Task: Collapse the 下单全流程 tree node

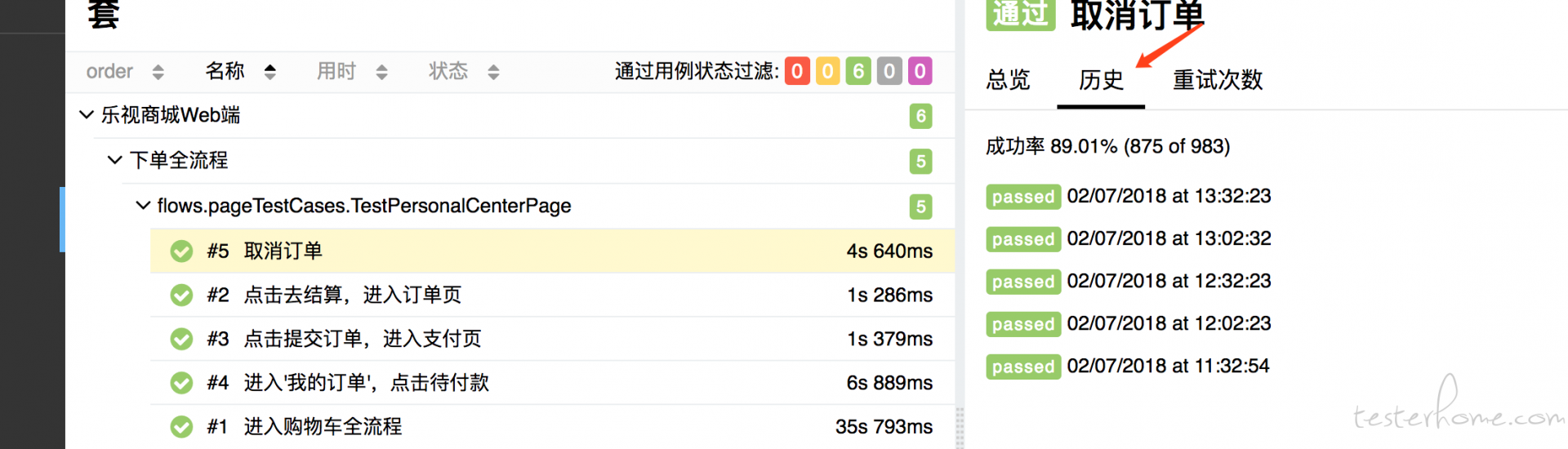Action: (114, 160)
